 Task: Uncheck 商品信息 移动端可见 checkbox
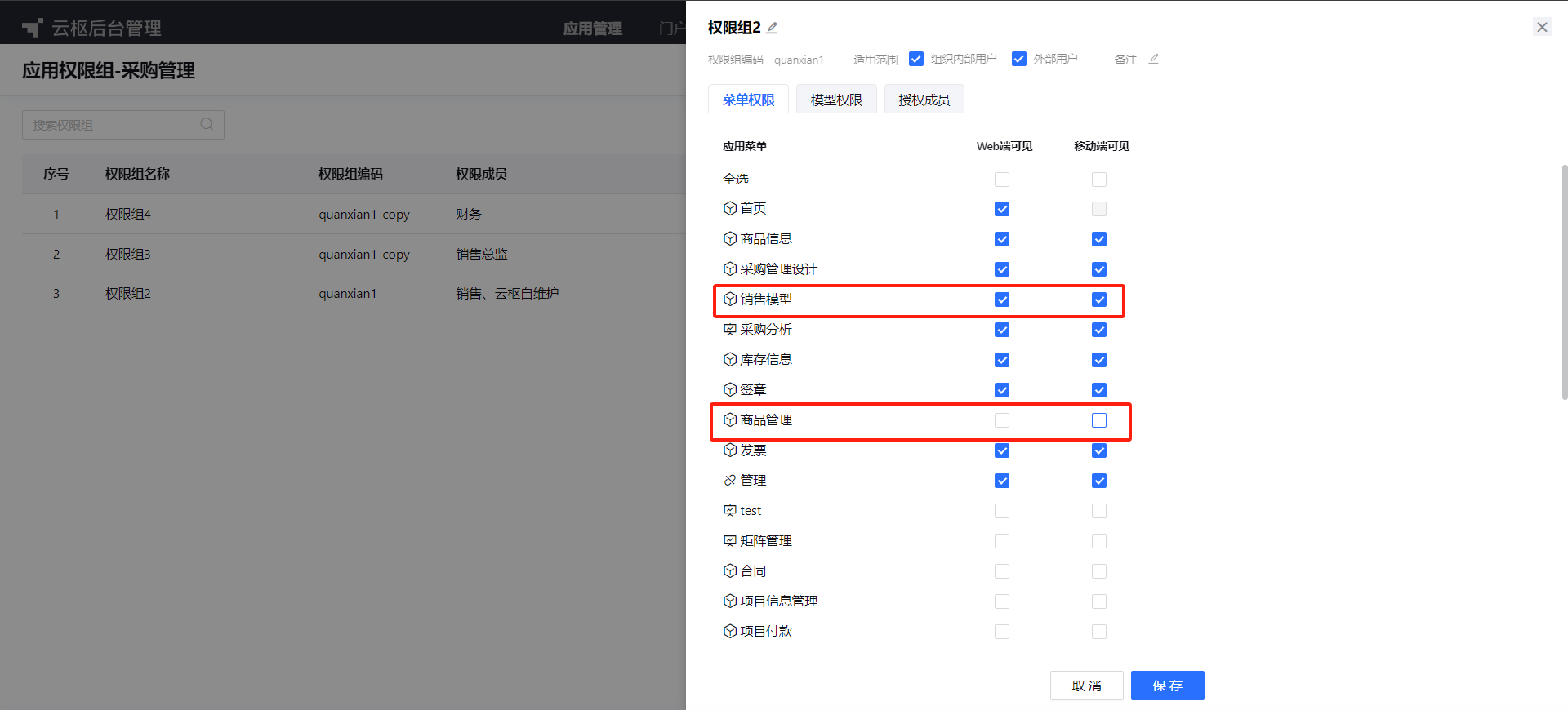coord(1099,239)
